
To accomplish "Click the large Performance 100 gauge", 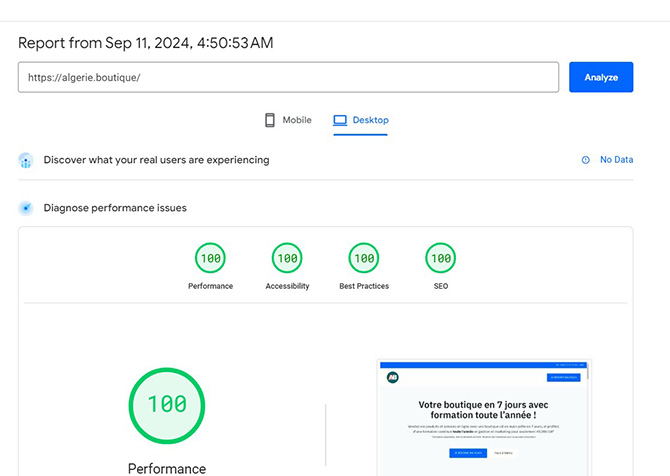I will point(167,405).
